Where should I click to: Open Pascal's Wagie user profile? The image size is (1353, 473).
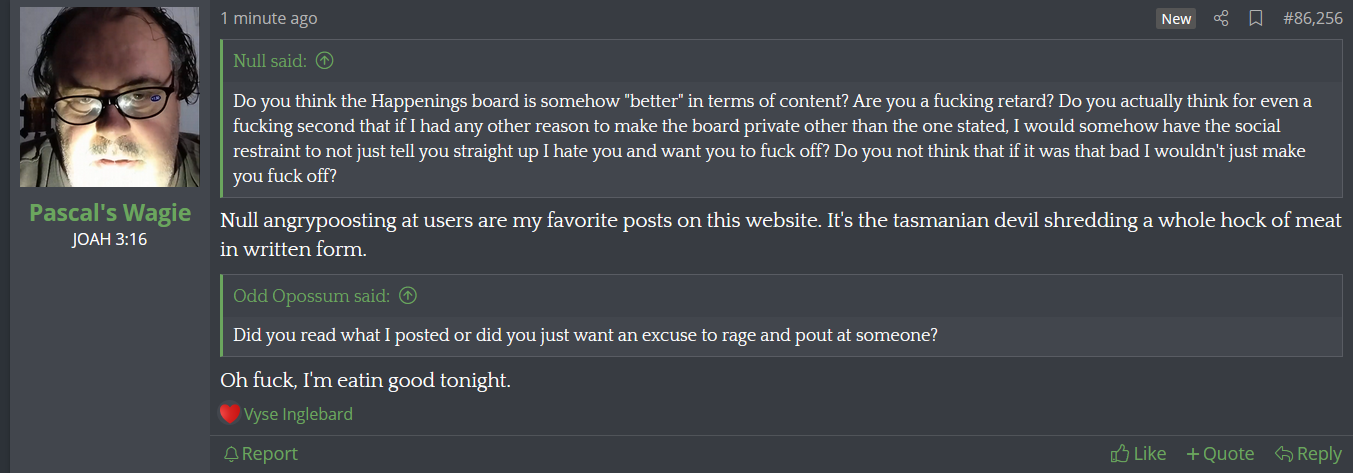pos(110,212)
